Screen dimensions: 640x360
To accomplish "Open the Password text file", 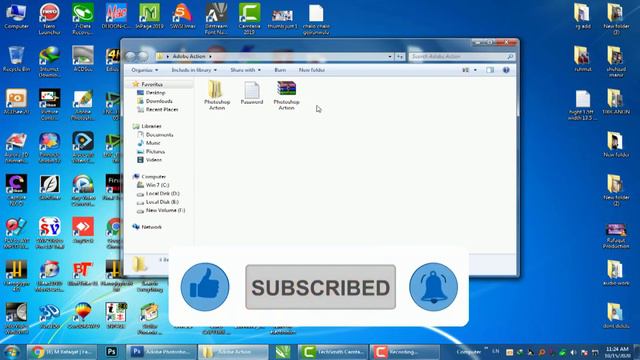I will coord(251,93).
